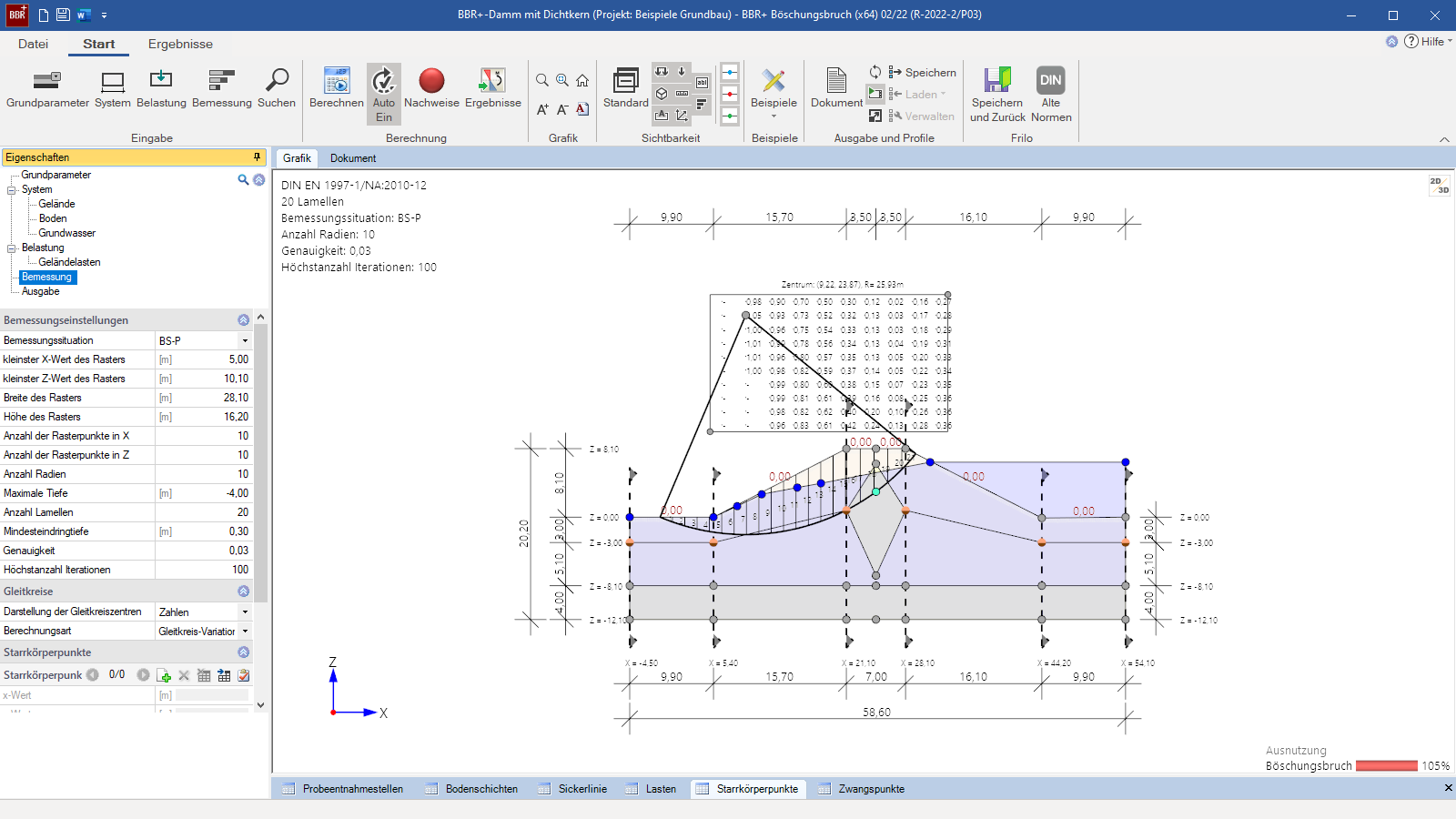
Task: Open Bemessungssituation BS-P dropdown
Action: [245, 340]
